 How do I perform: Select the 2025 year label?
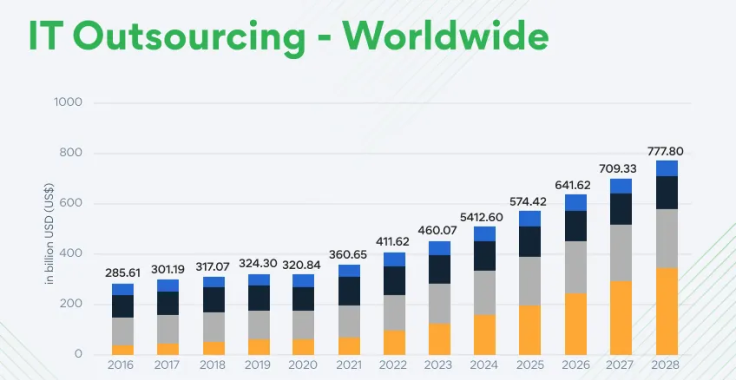point(530,365)
